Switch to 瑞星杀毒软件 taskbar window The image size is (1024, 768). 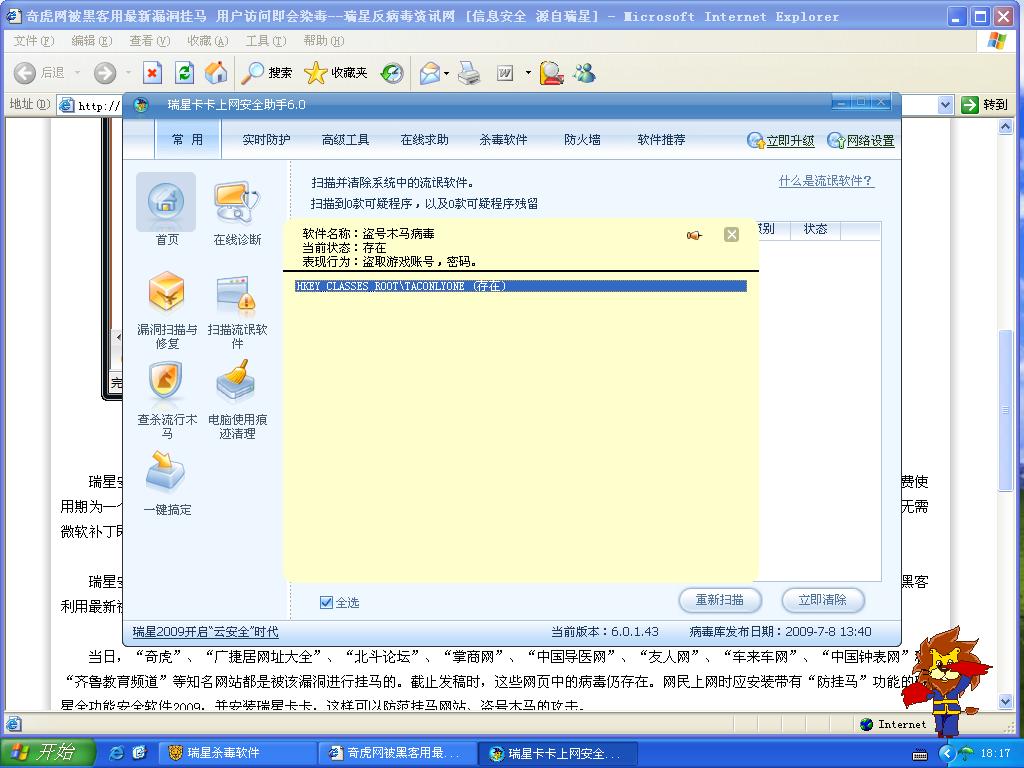coord(236,753)
